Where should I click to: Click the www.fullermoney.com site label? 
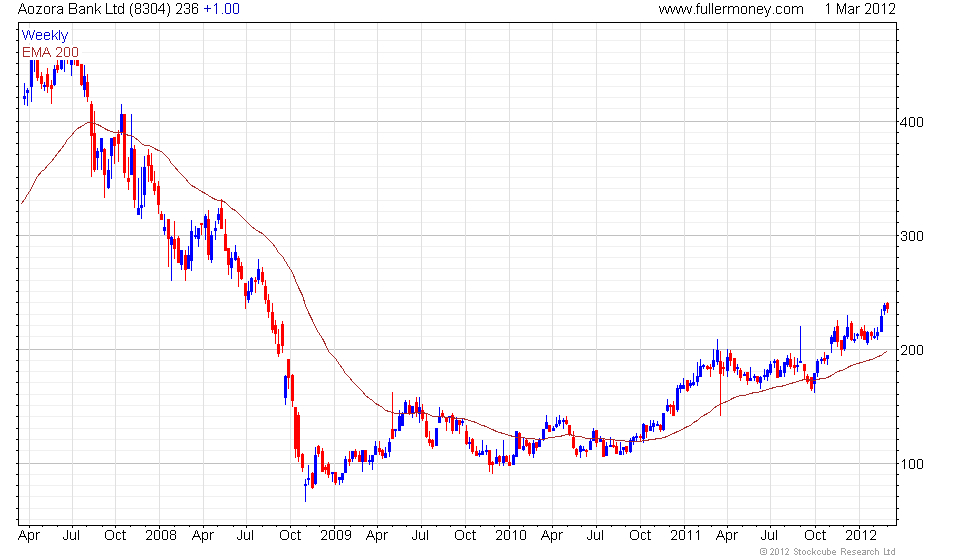pos(731,9)
